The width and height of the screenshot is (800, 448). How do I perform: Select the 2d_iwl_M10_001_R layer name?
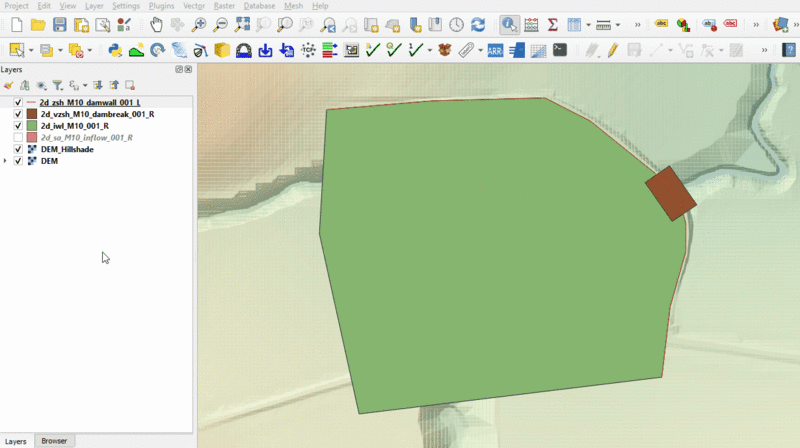click(74, 126)
